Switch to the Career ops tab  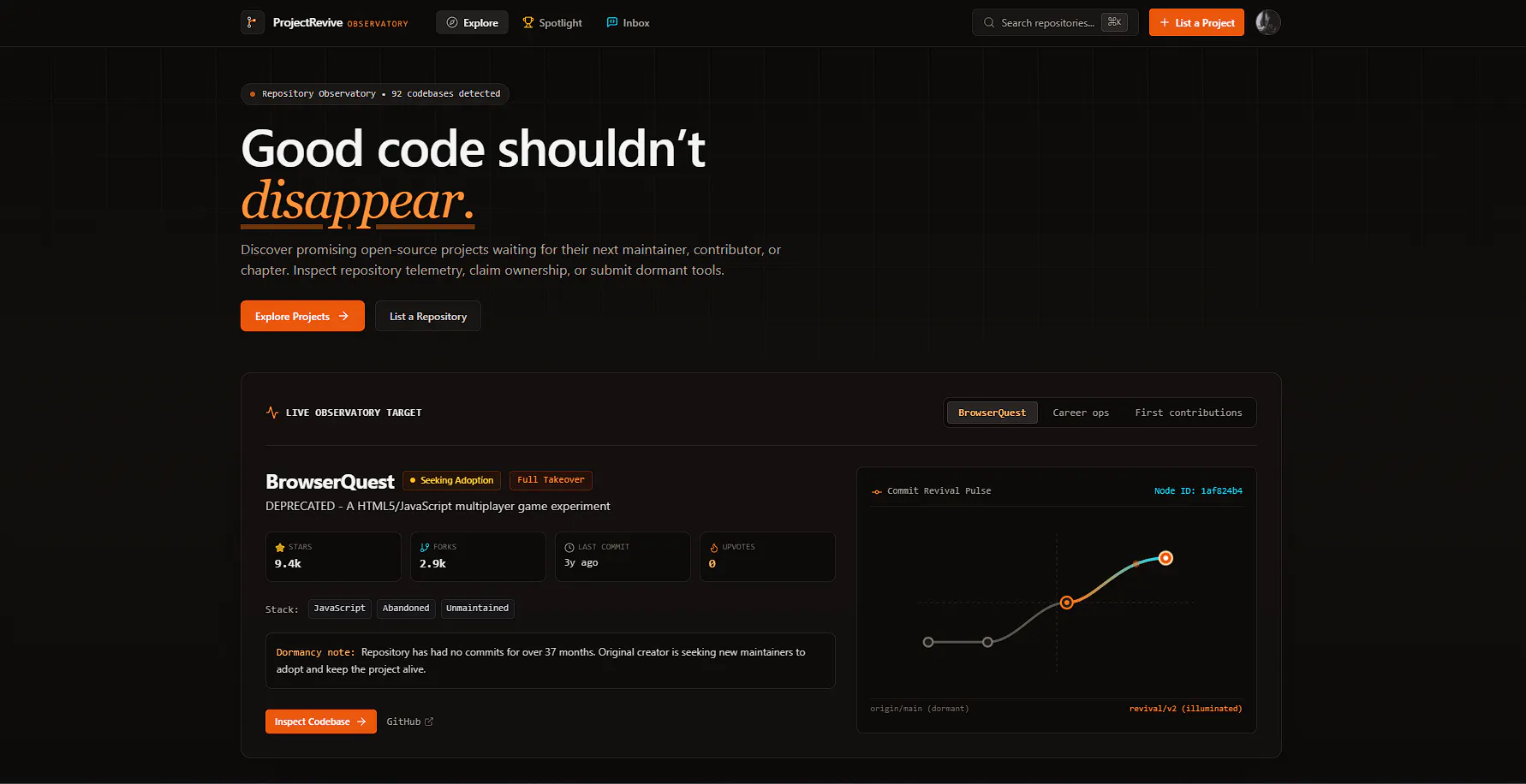(1081, 413)
